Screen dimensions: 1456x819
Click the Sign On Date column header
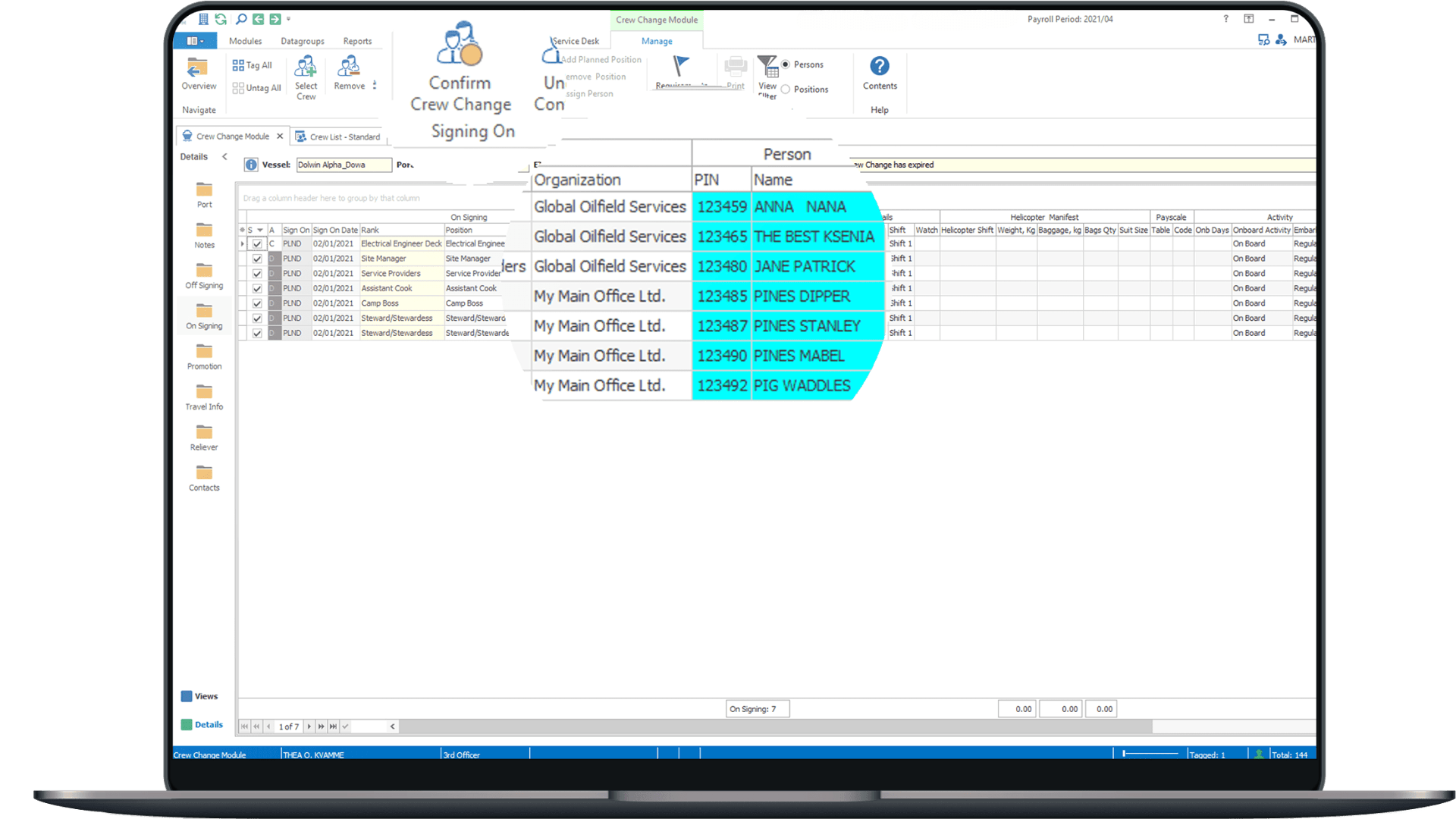pyautogui.click(x=335, y=230)
